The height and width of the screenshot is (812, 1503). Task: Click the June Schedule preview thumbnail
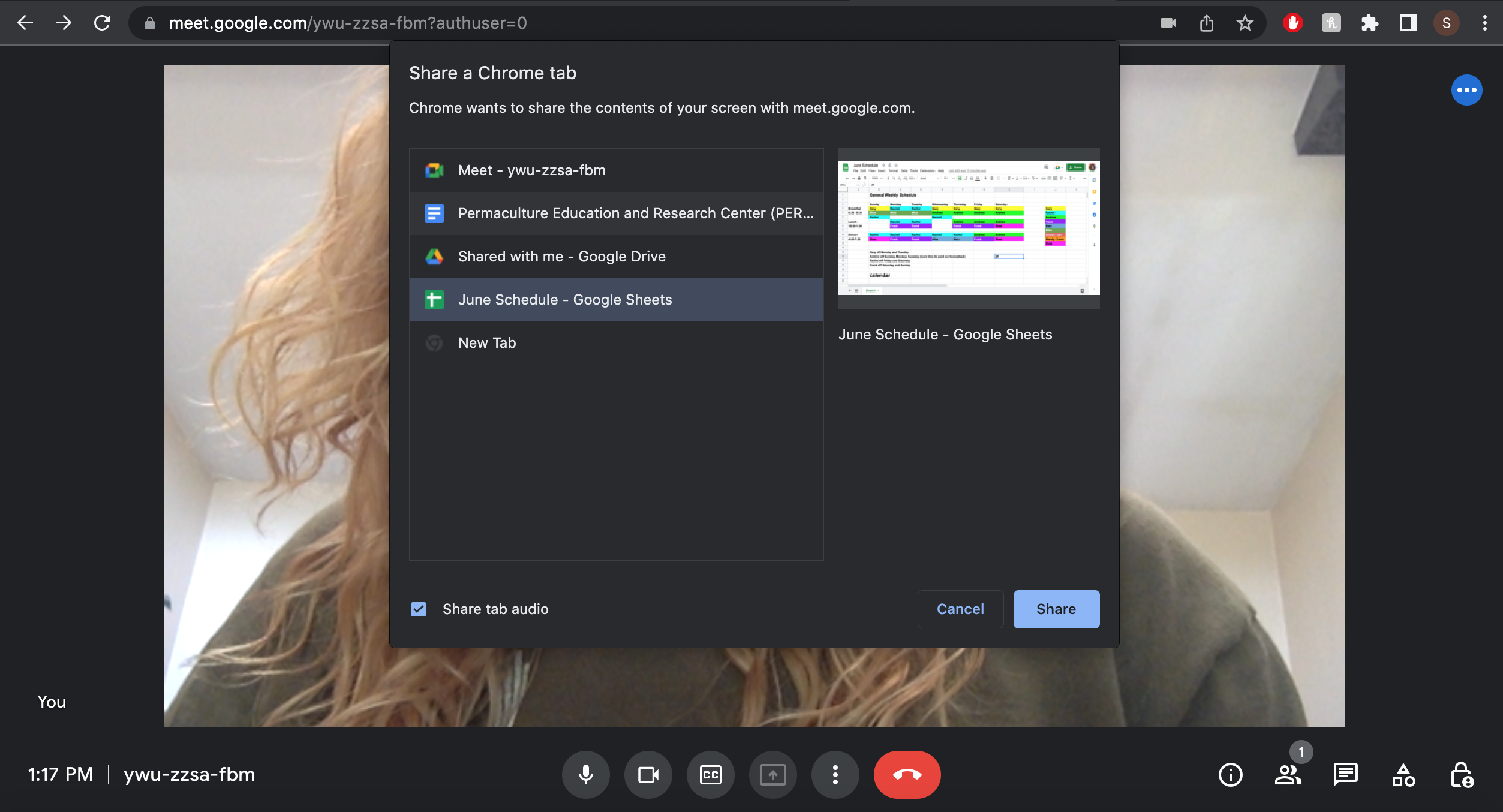[x=969, y=228]
